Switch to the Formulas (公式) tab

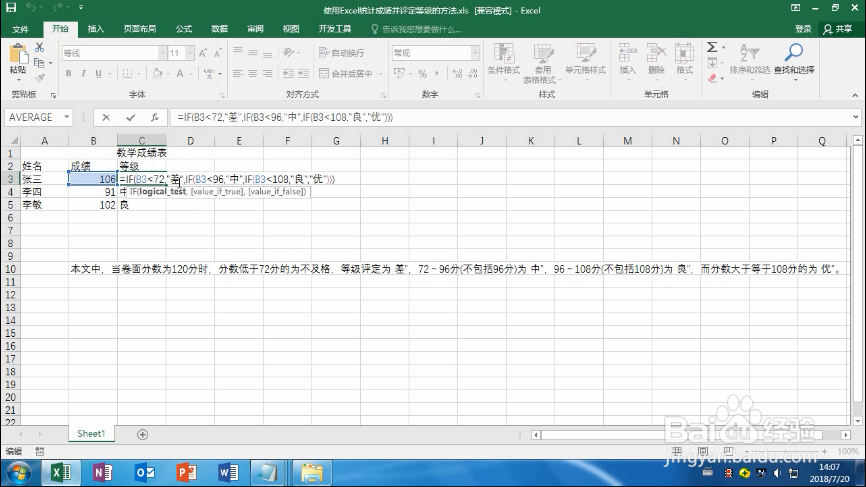[184, 29]
